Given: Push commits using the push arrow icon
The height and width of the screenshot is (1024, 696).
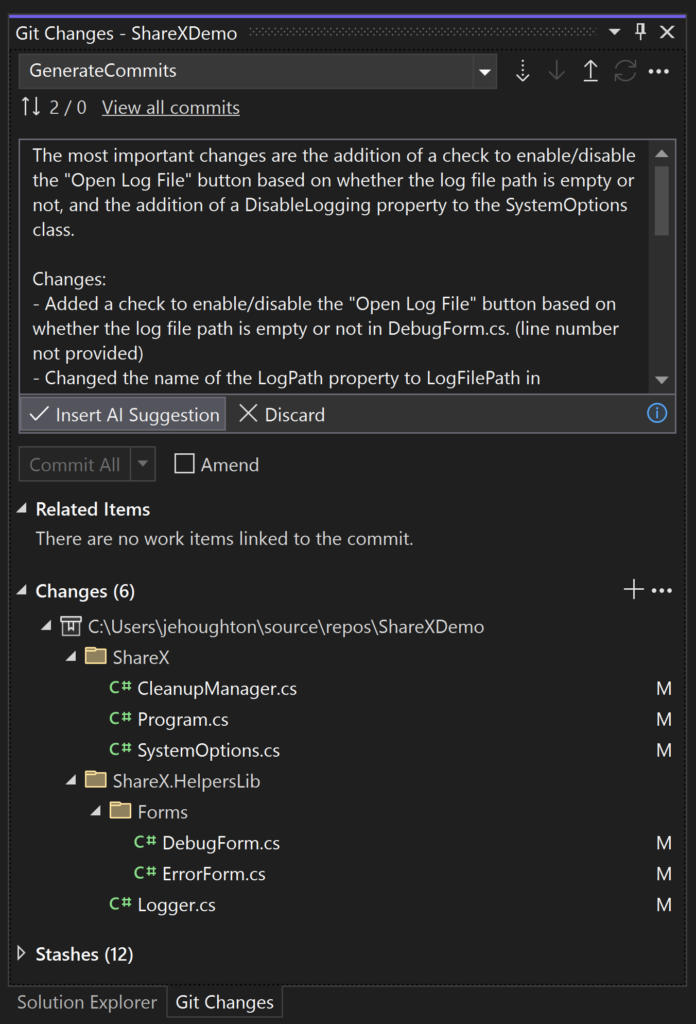Looking at the screenshot, I should point(590,71).
